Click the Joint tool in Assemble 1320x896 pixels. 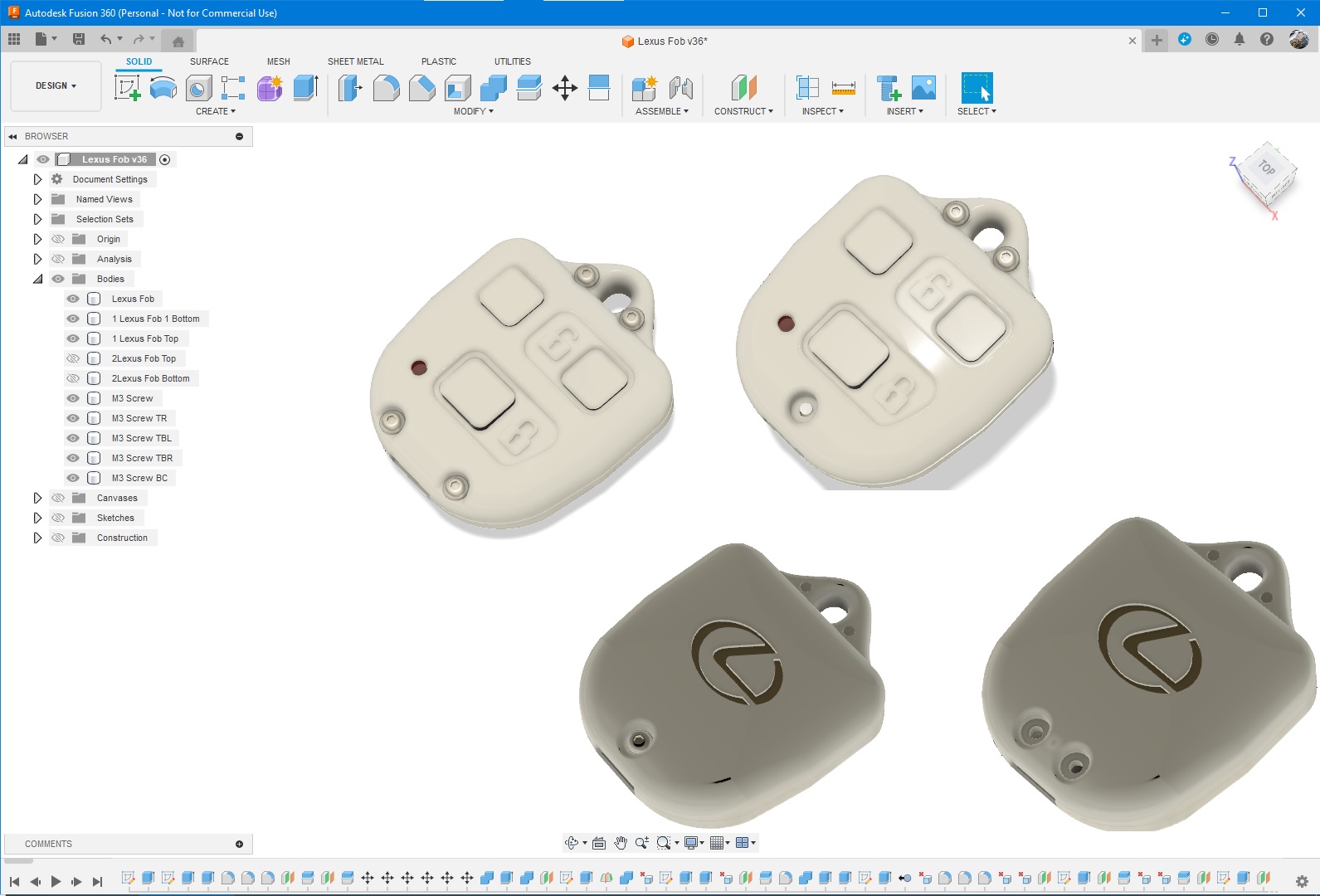click(x=680, y=87)
